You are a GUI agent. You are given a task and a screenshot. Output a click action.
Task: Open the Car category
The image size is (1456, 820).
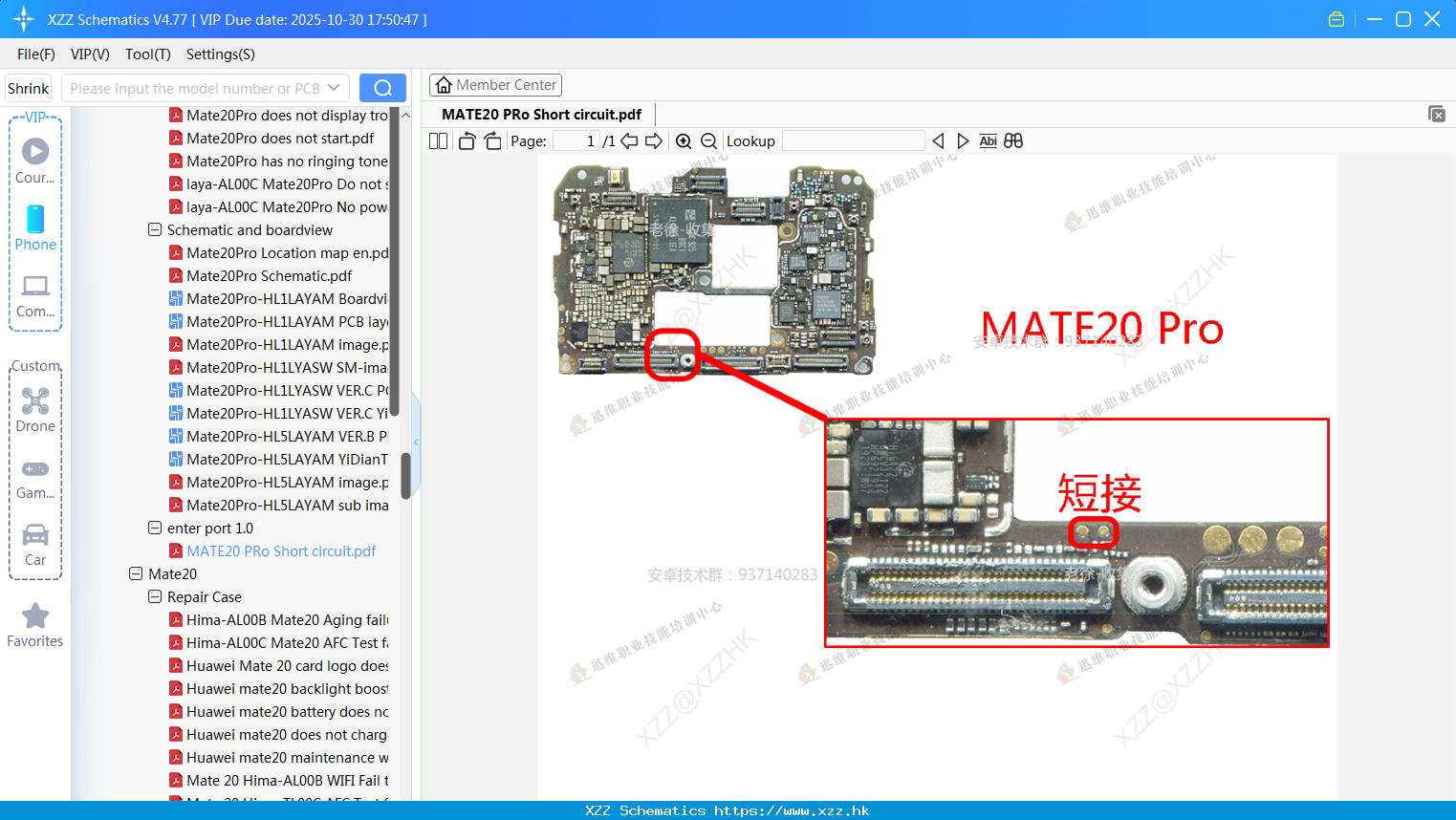pyautogui.click(x=35, y=544)
